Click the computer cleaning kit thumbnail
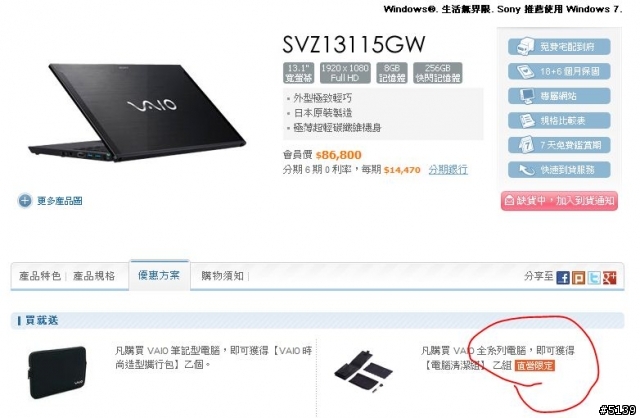Image resolution: width=640 pixels, height=418 pixels. (363, 369)
